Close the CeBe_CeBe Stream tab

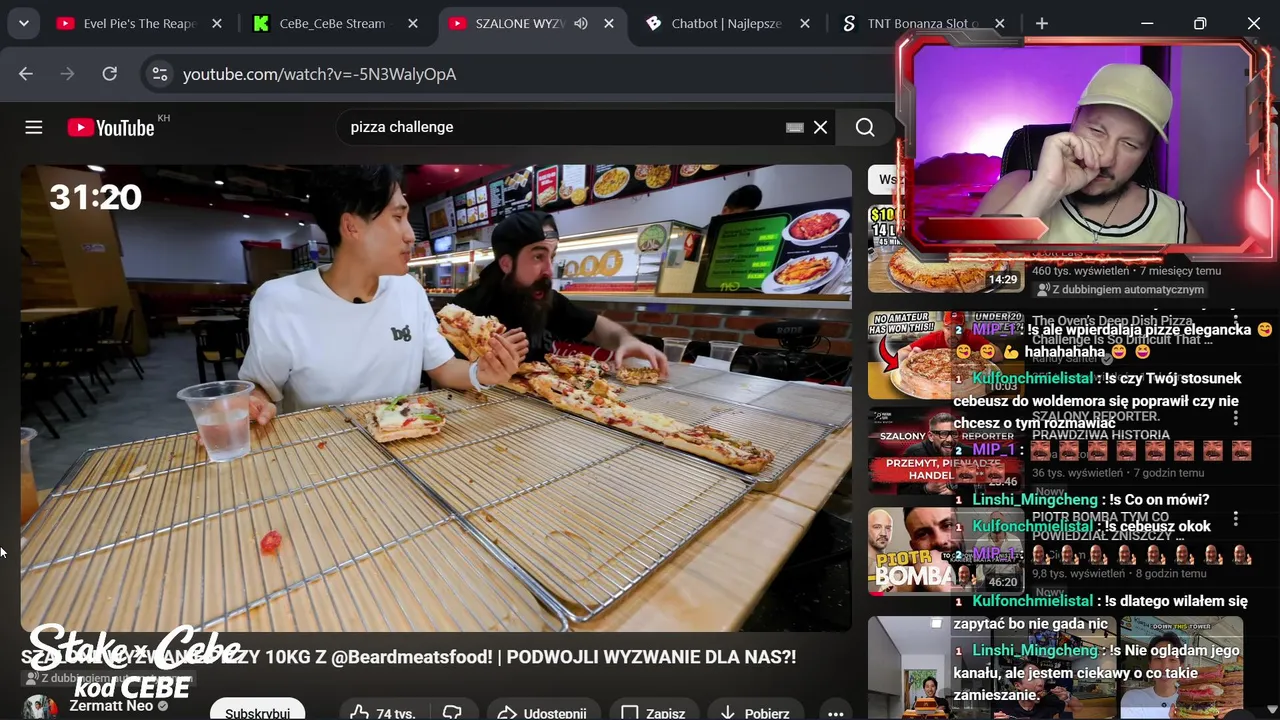413,23
